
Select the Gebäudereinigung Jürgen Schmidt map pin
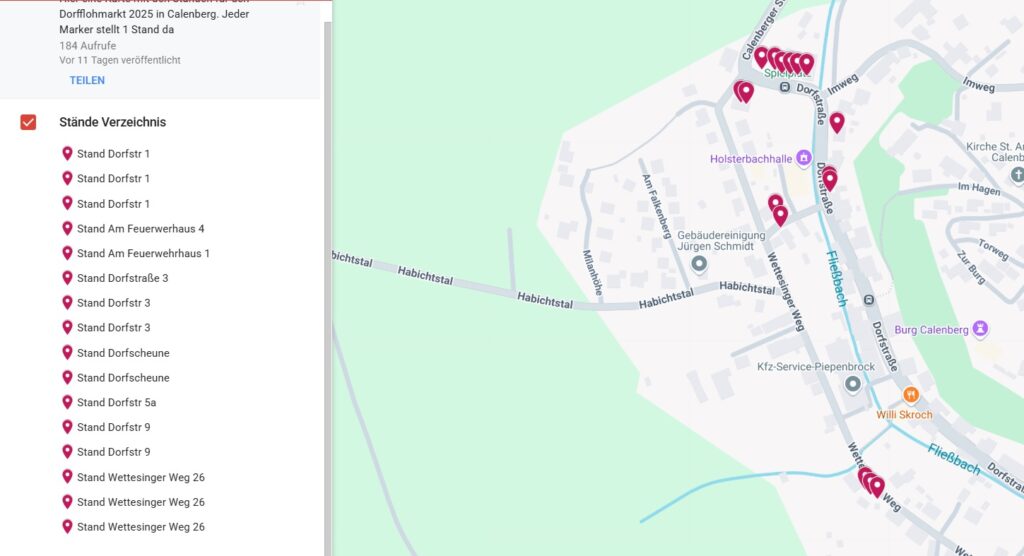tap(699, 264)
